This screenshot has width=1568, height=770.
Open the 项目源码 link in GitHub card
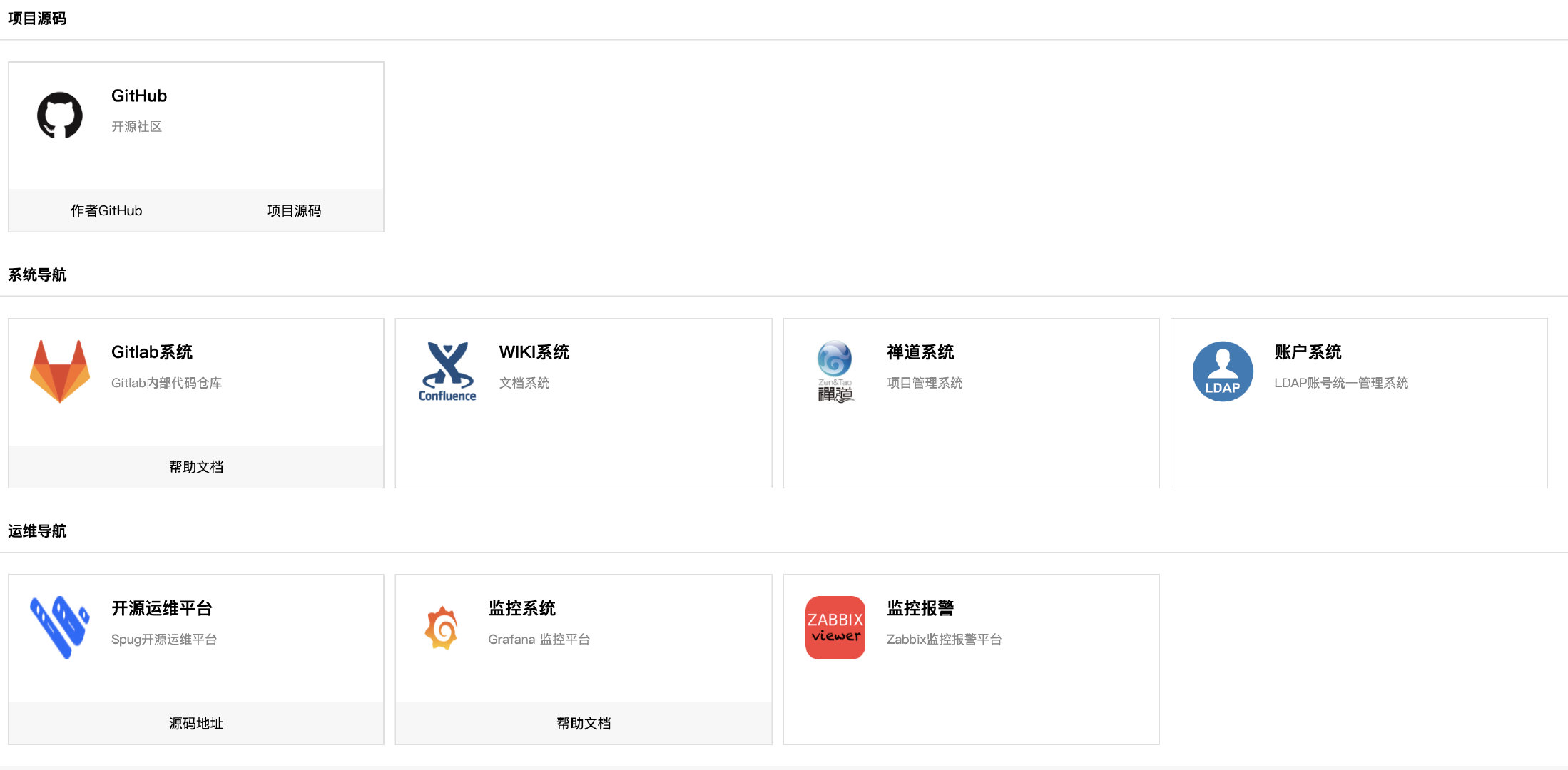coord(293,210)
